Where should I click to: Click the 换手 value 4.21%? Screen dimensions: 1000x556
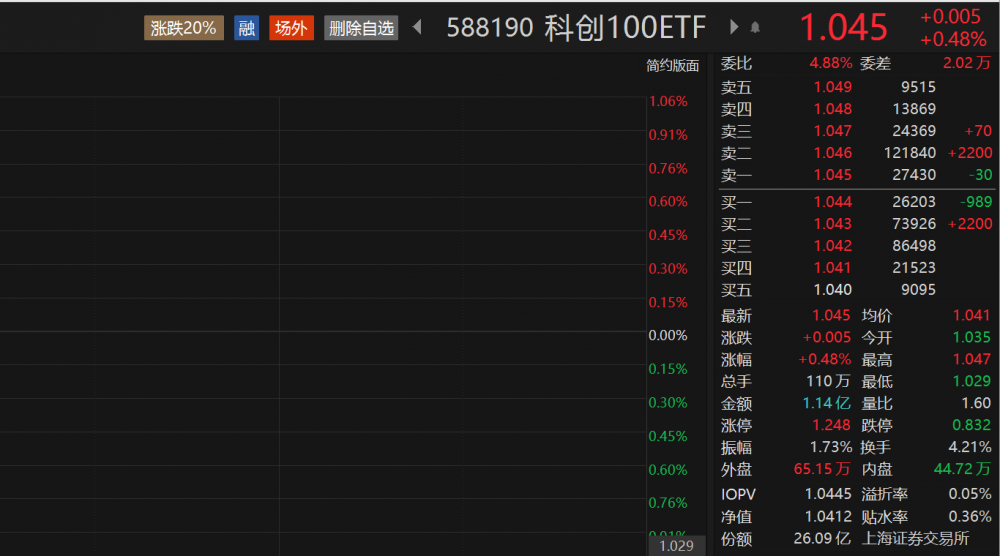[x=969, y=447]
